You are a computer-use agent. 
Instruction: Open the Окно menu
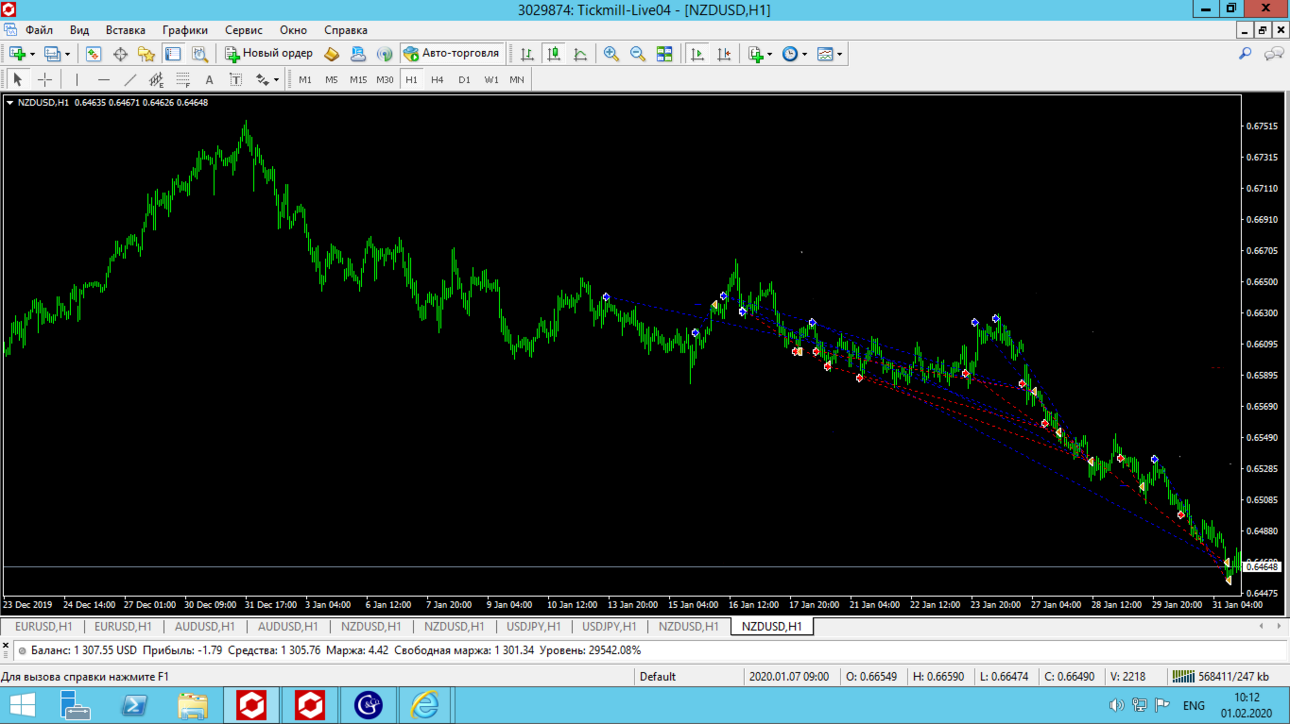click(x=293, y=30)
